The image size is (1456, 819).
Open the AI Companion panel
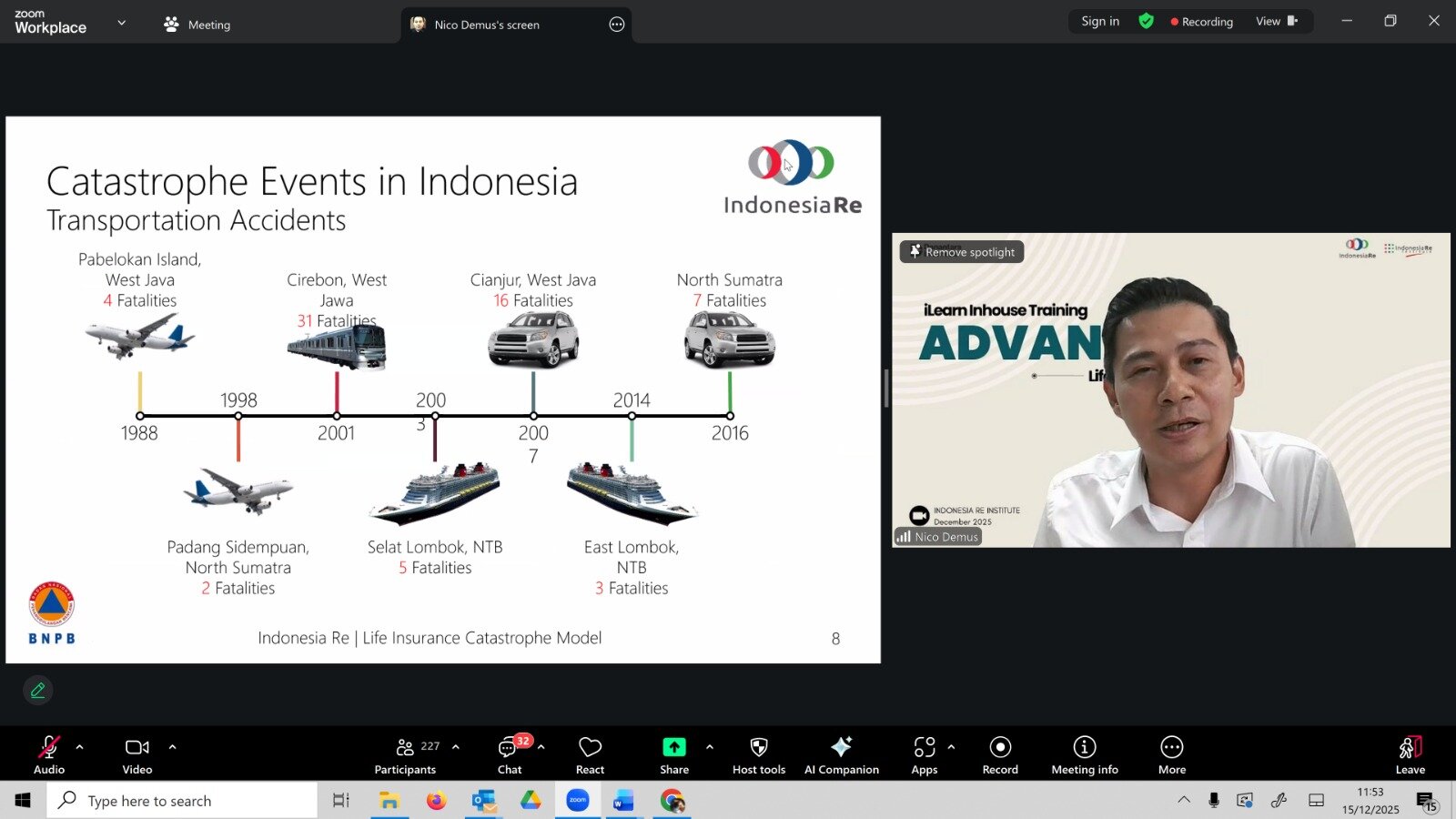[x=841, y=754]
